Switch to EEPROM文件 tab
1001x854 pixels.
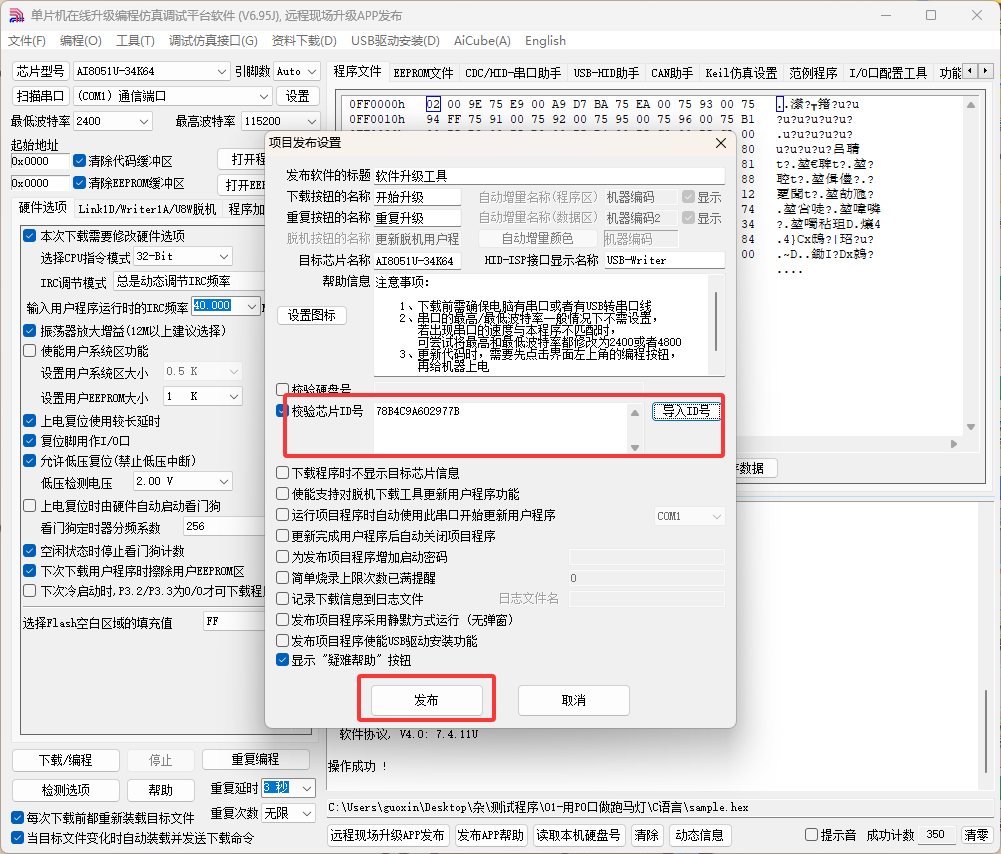(x=423, y=73)
